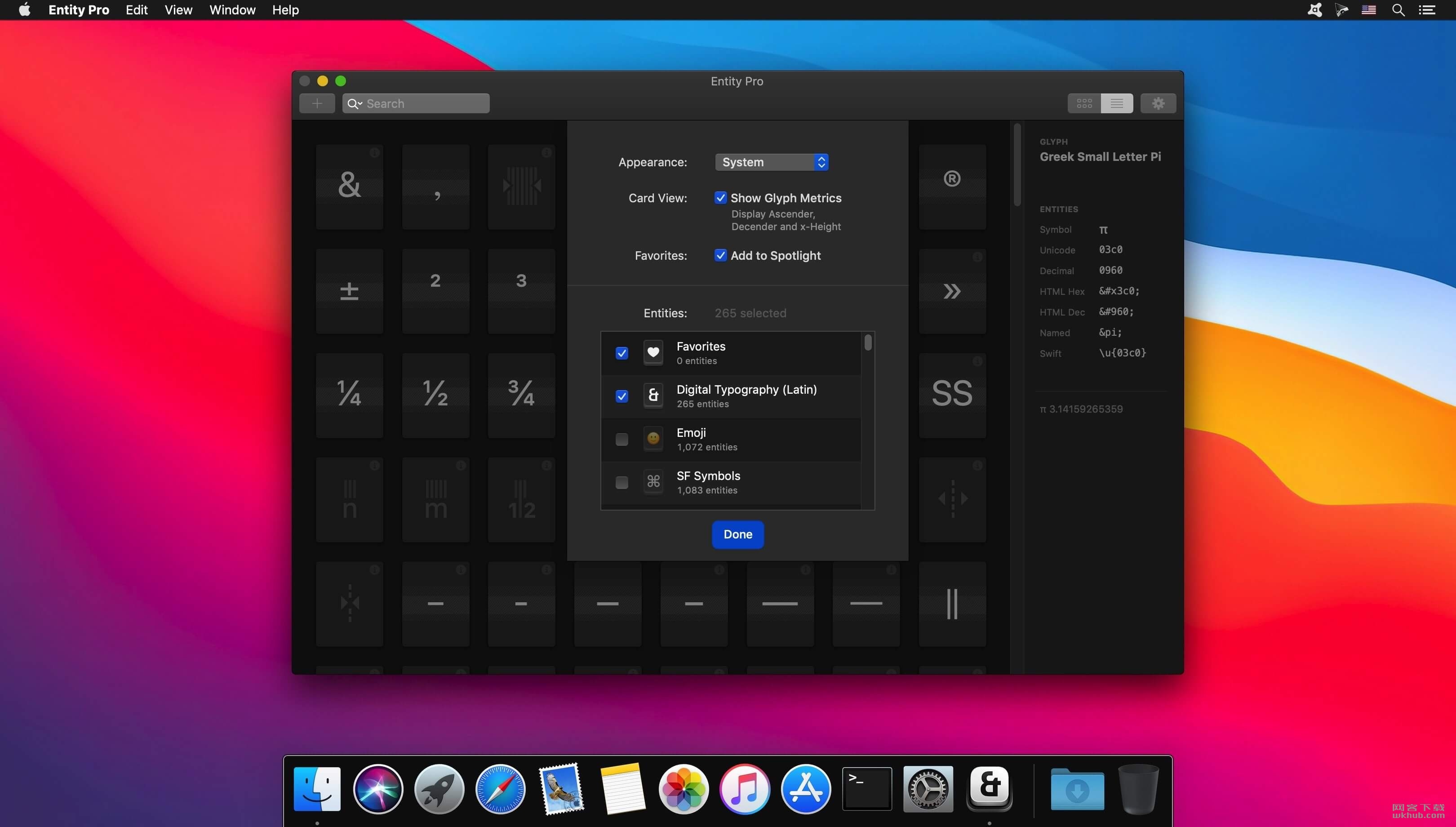Open the View menu

click(x=178, y=9)
